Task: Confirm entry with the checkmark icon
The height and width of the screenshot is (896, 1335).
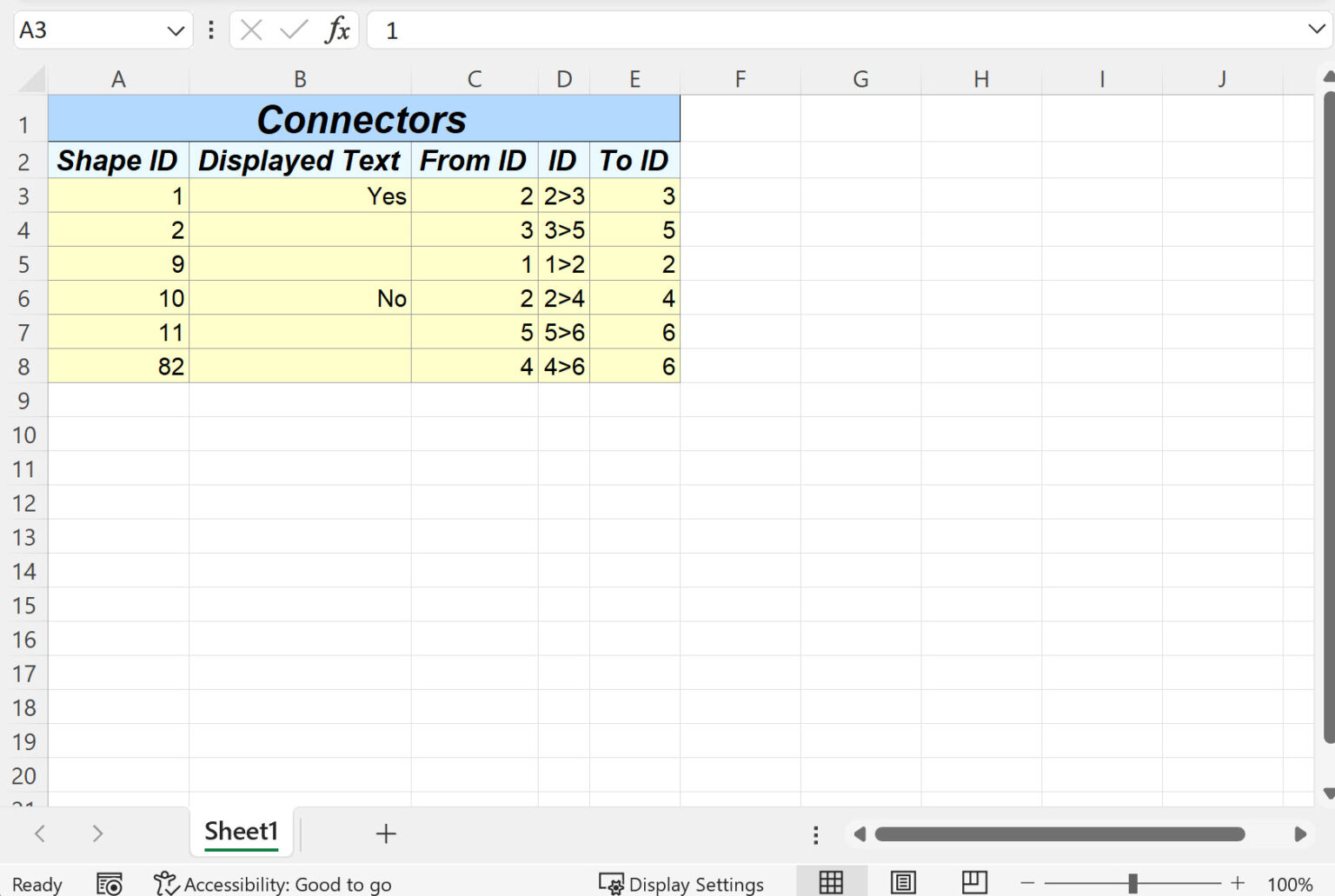Action: point(294,30)
